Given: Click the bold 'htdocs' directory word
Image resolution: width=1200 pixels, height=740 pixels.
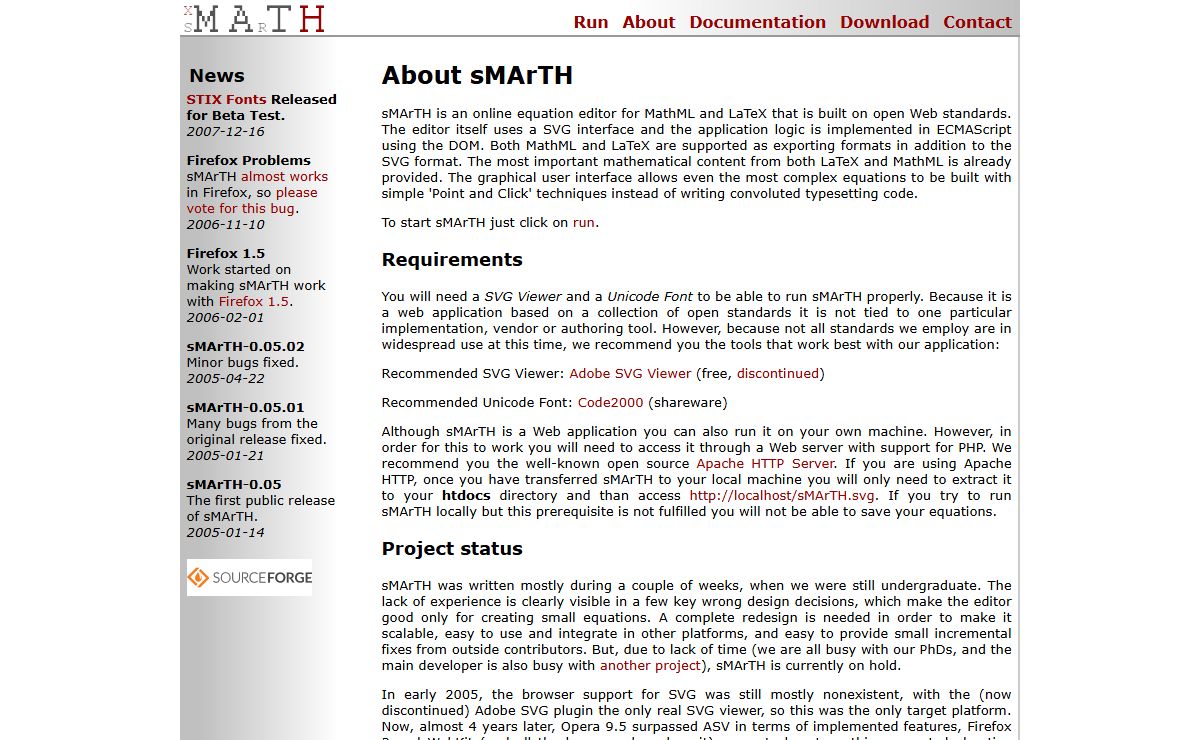Looking at the screenshot, I should (x=467, y=495).
